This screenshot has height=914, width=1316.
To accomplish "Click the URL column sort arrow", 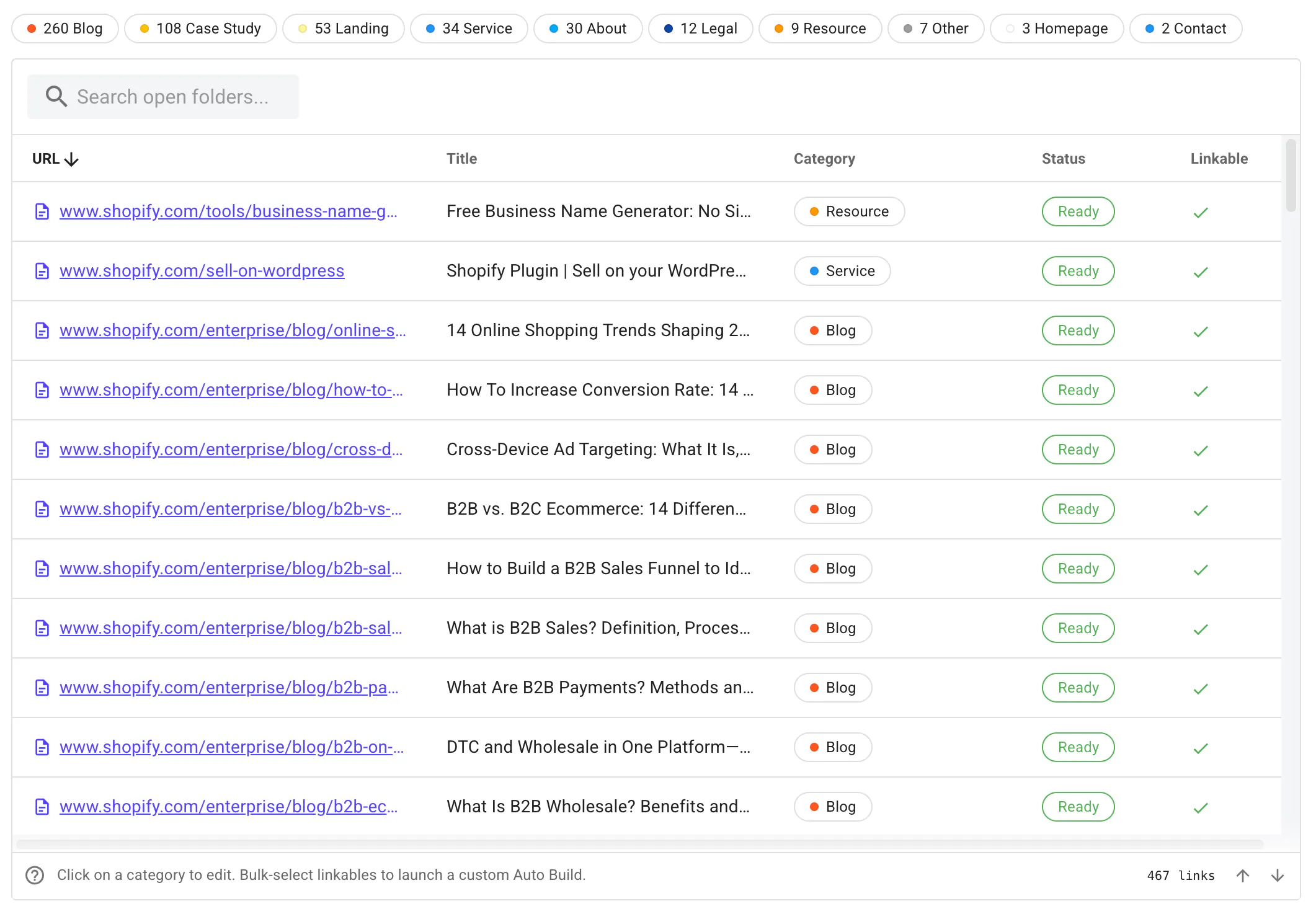I will tap(72, 159).
